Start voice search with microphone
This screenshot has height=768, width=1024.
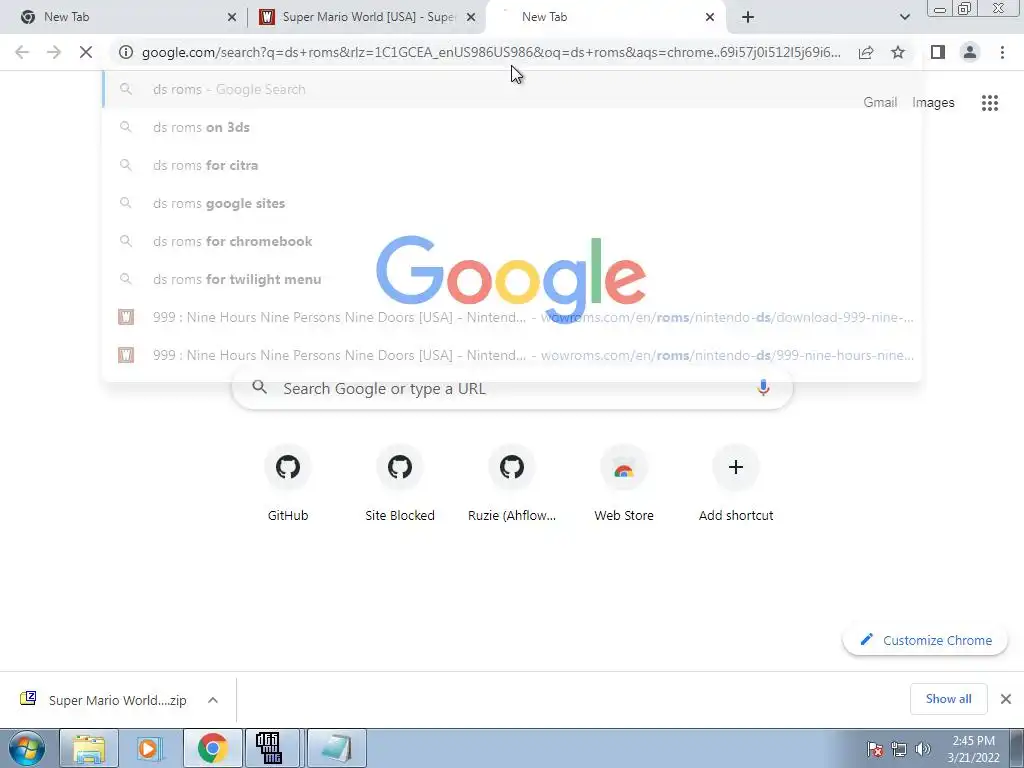pyautogui.click(x=763, y=388)
